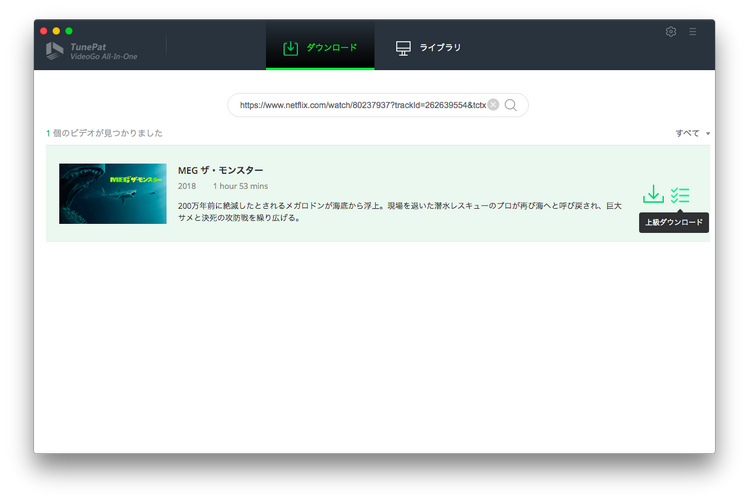Open the hamburger menu icon

click(693, 32)
